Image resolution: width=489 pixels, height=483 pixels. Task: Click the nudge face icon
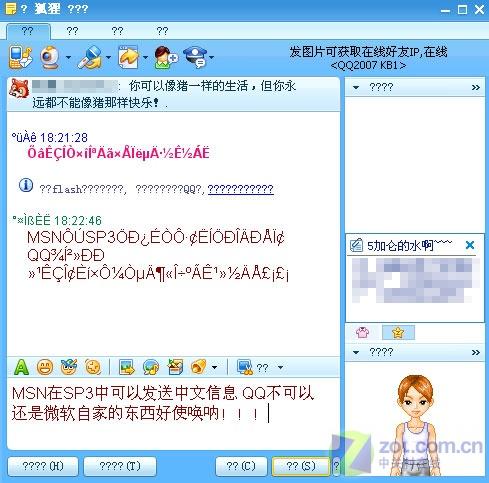coord(93,367)
